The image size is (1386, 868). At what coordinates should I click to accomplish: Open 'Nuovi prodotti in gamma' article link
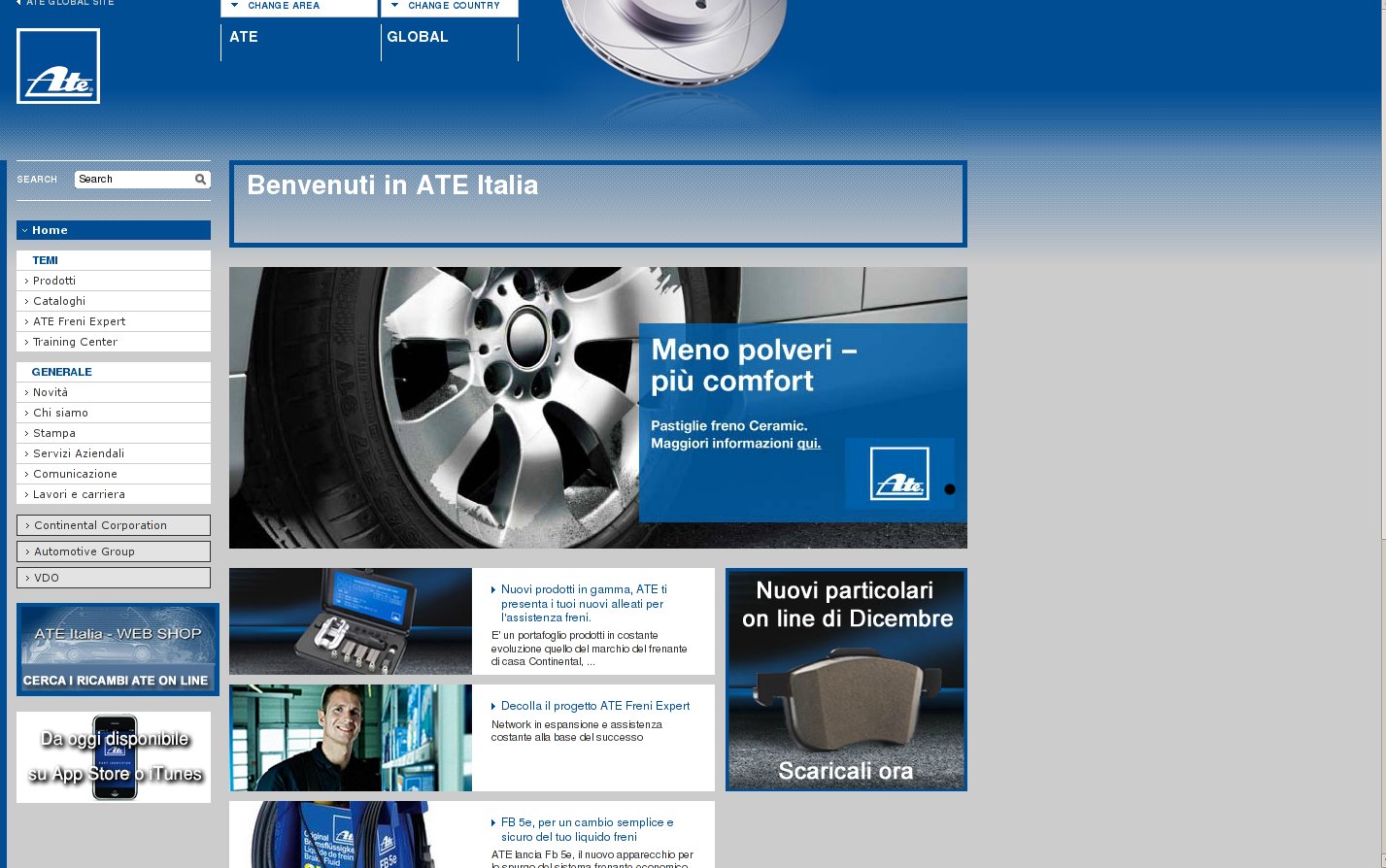point(584,603)
